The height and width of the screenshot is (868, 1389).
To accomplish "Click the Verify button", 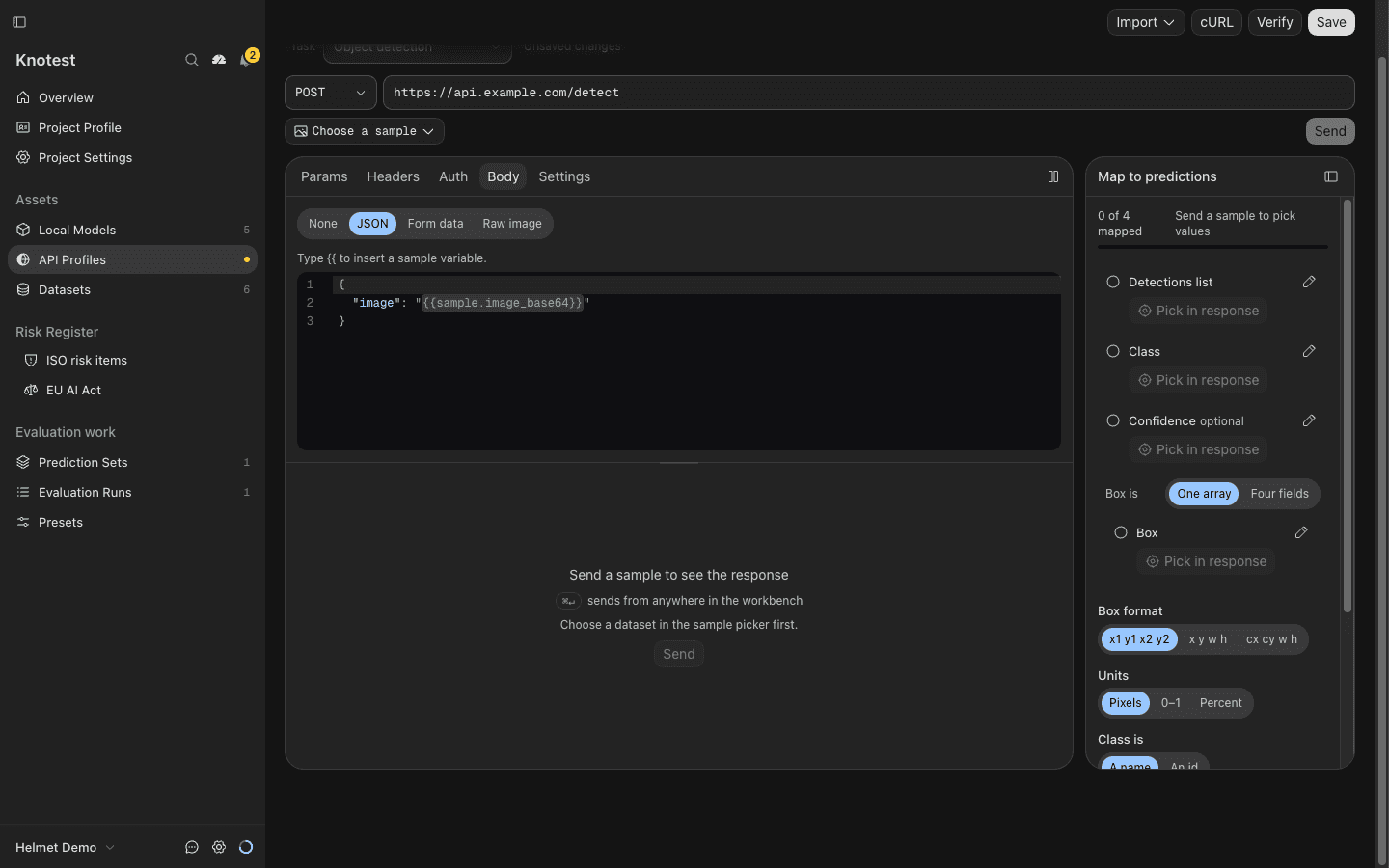I will (1274, 22).
